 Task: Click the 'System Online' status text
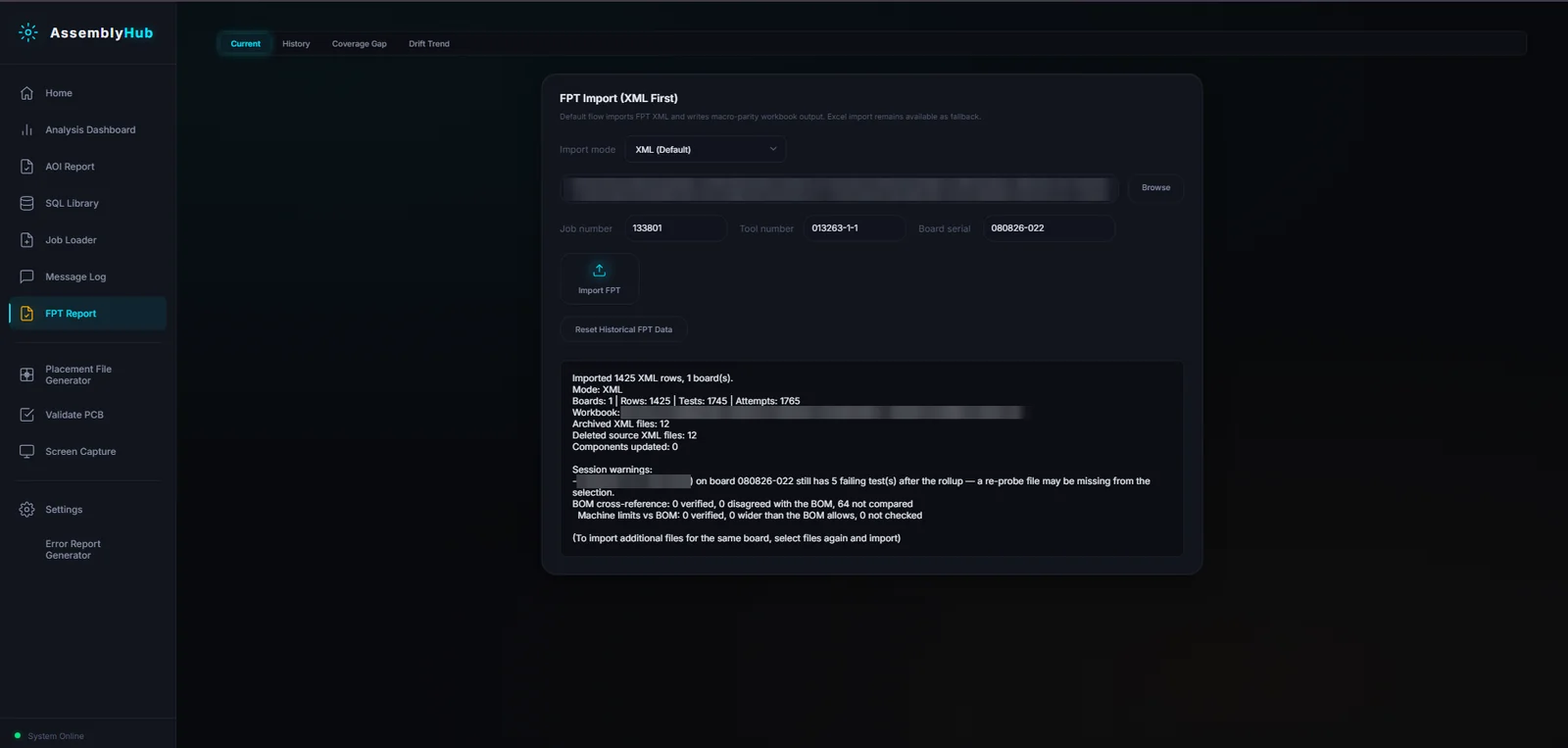(56, 736)
